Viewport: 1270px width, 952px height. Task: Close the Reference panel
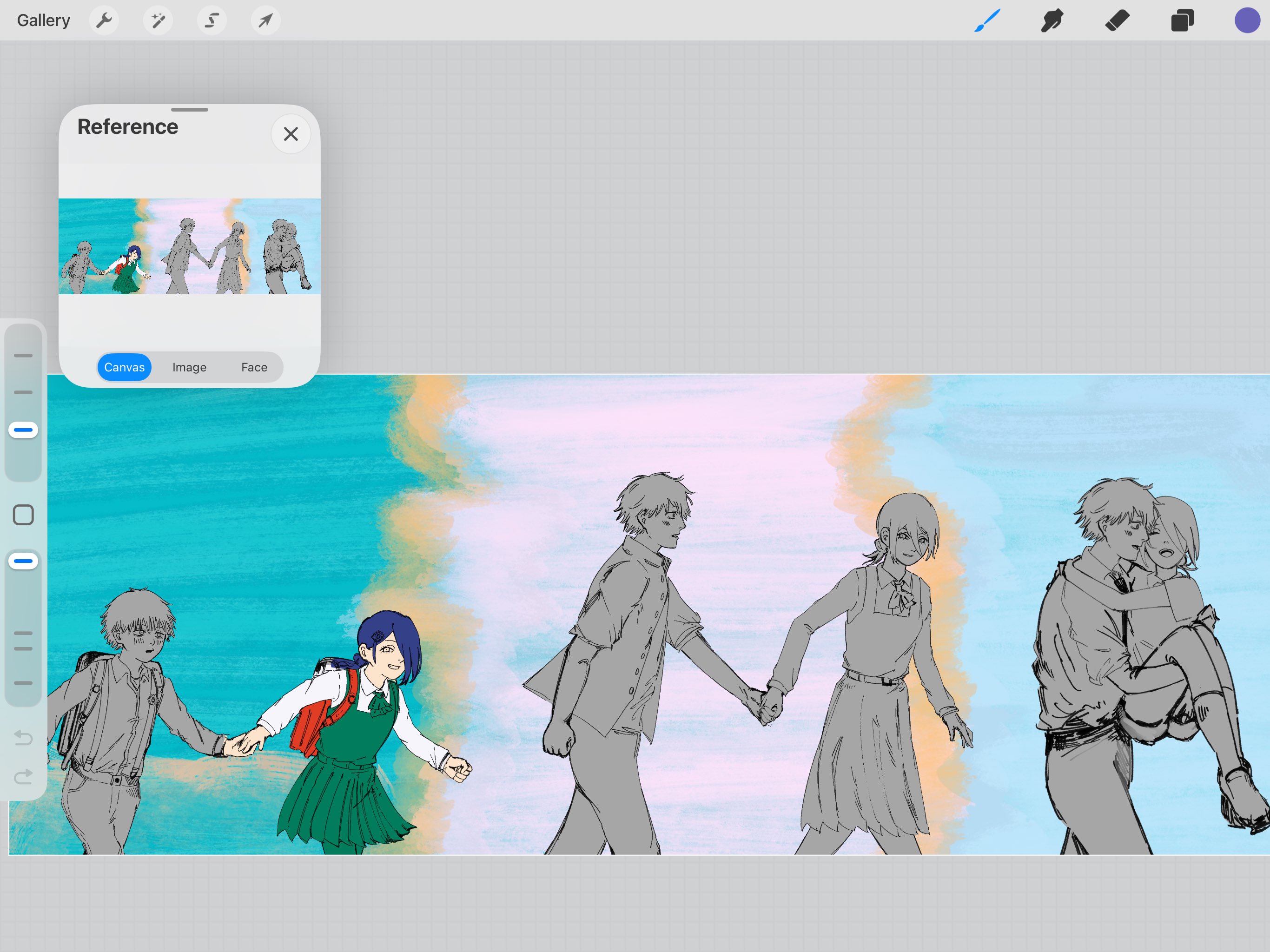[x=291, y=134]
